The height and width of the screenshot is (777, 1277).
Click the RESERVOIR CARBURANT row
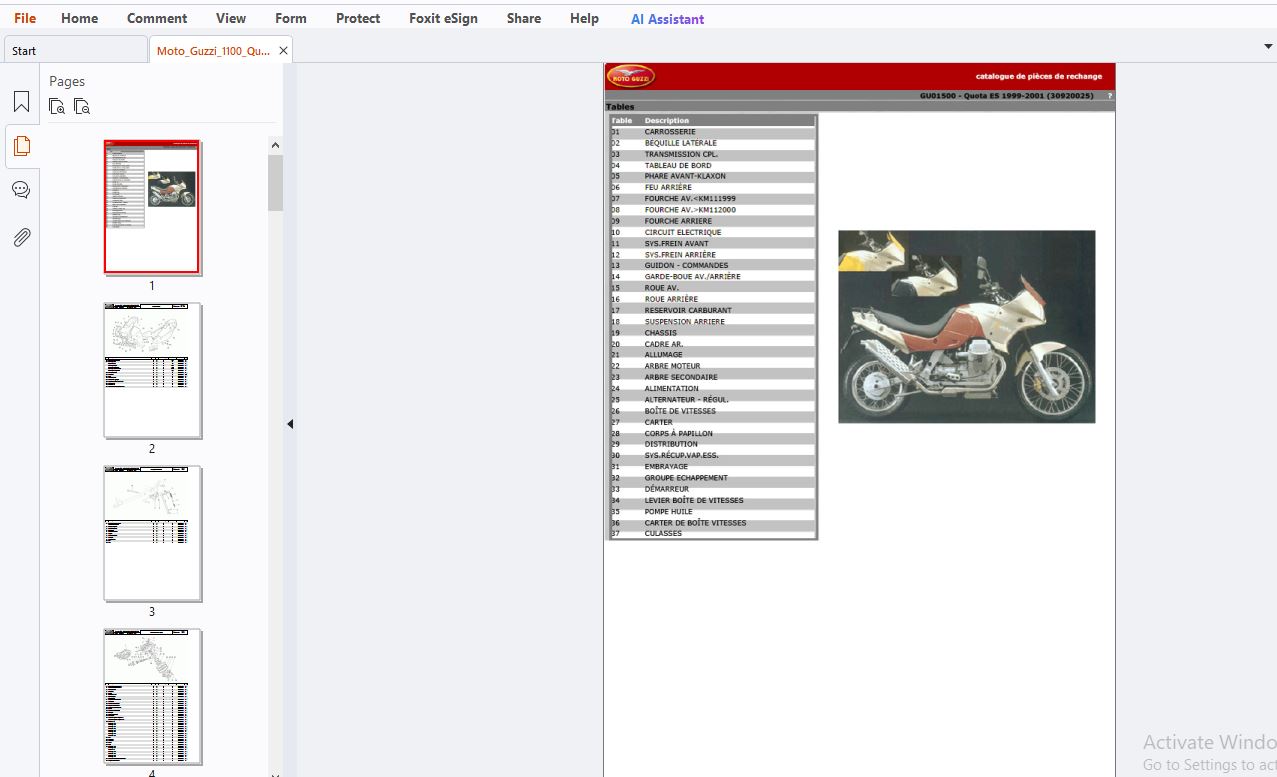pos(713,310)
